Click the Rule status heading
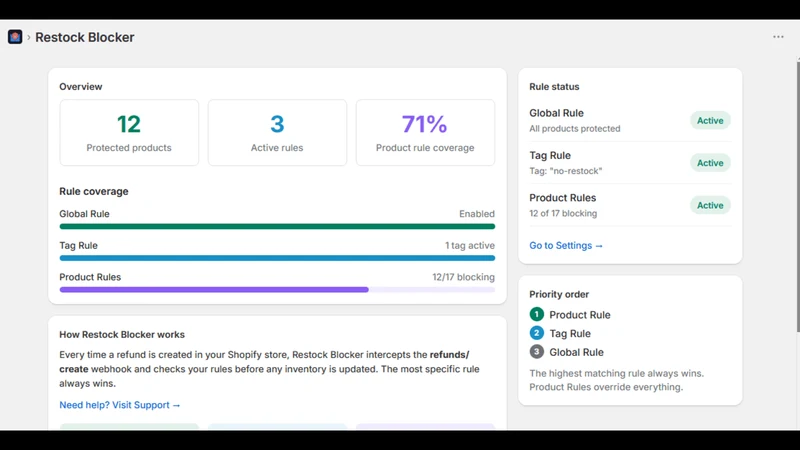The height and width of the screenshot is (450, 800). point(554,87)
